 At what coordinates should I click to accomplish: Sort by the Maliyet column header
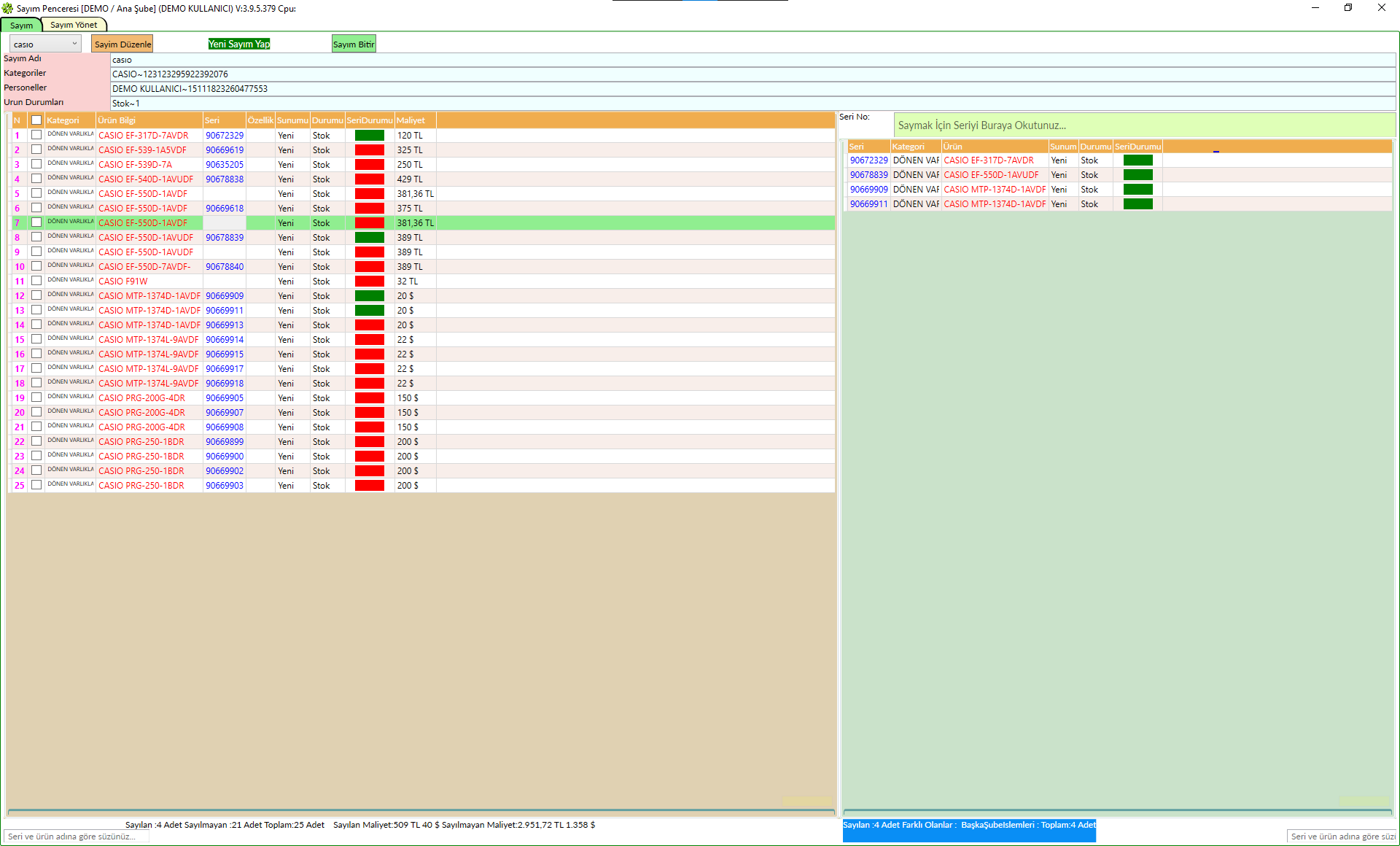pyautogui.click(x=415, y=120)
